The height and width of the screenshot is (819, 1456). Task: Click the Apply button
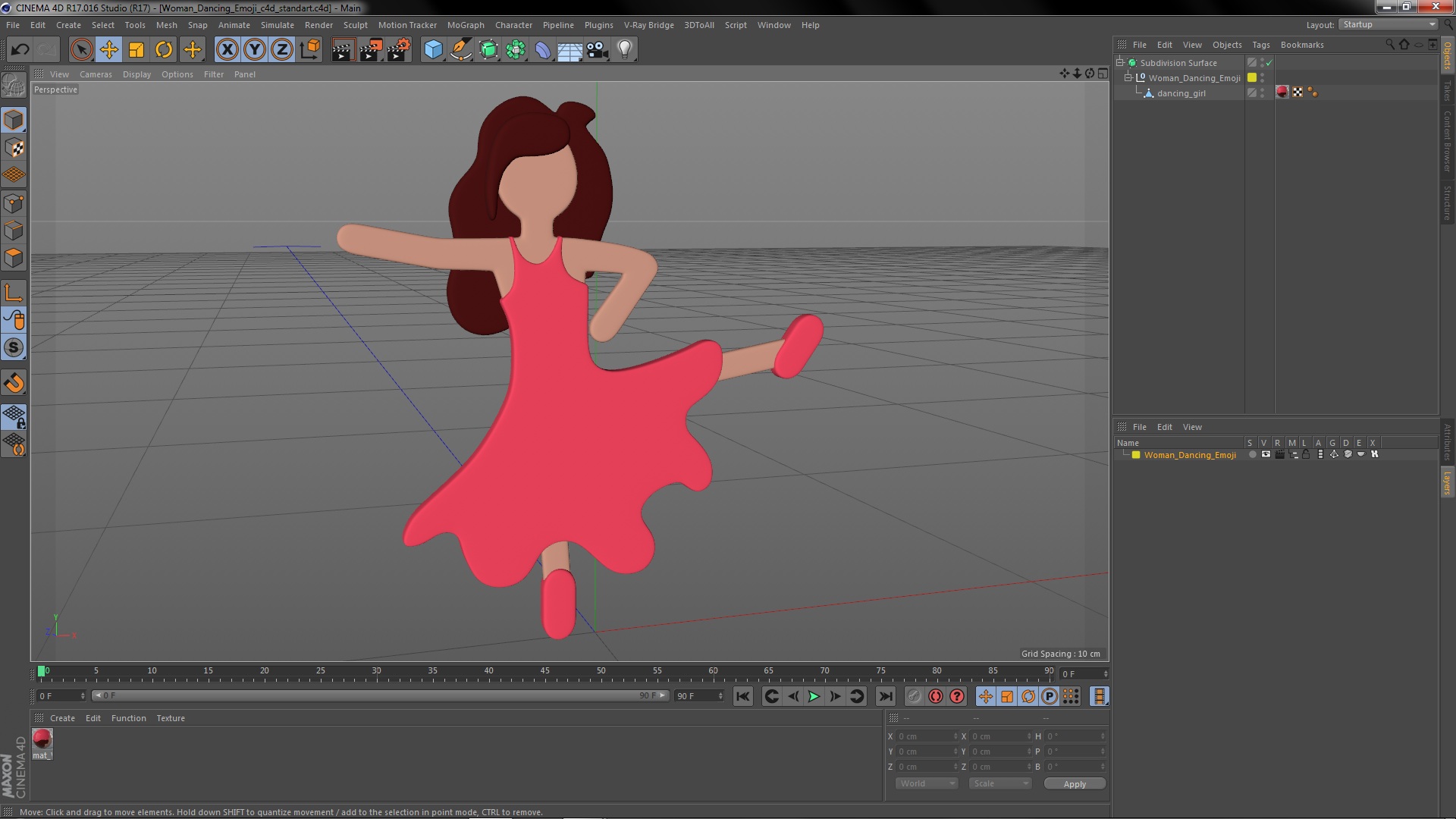point(1074,783)
